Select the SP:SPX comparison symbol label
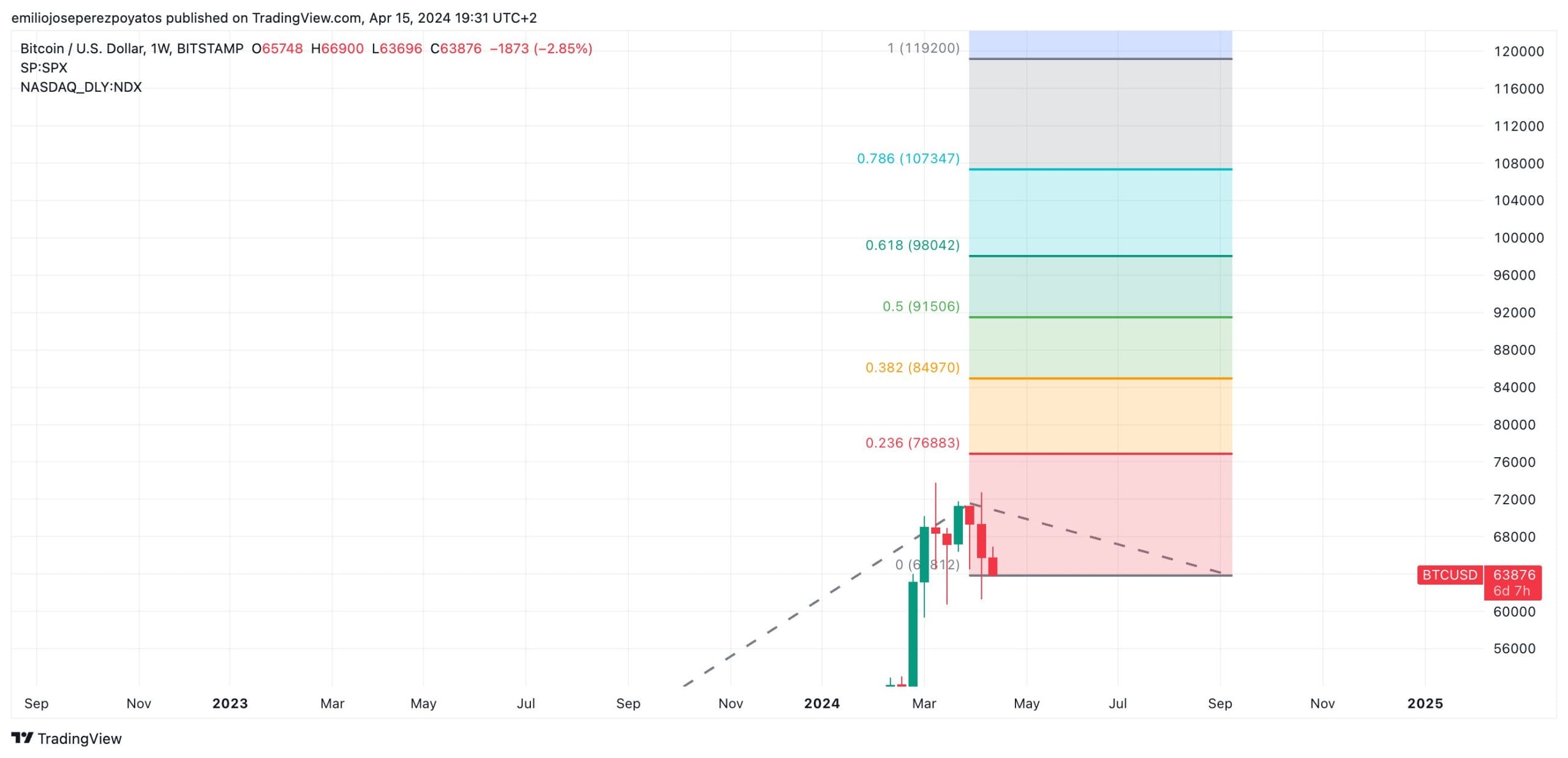 pos(43,68)
